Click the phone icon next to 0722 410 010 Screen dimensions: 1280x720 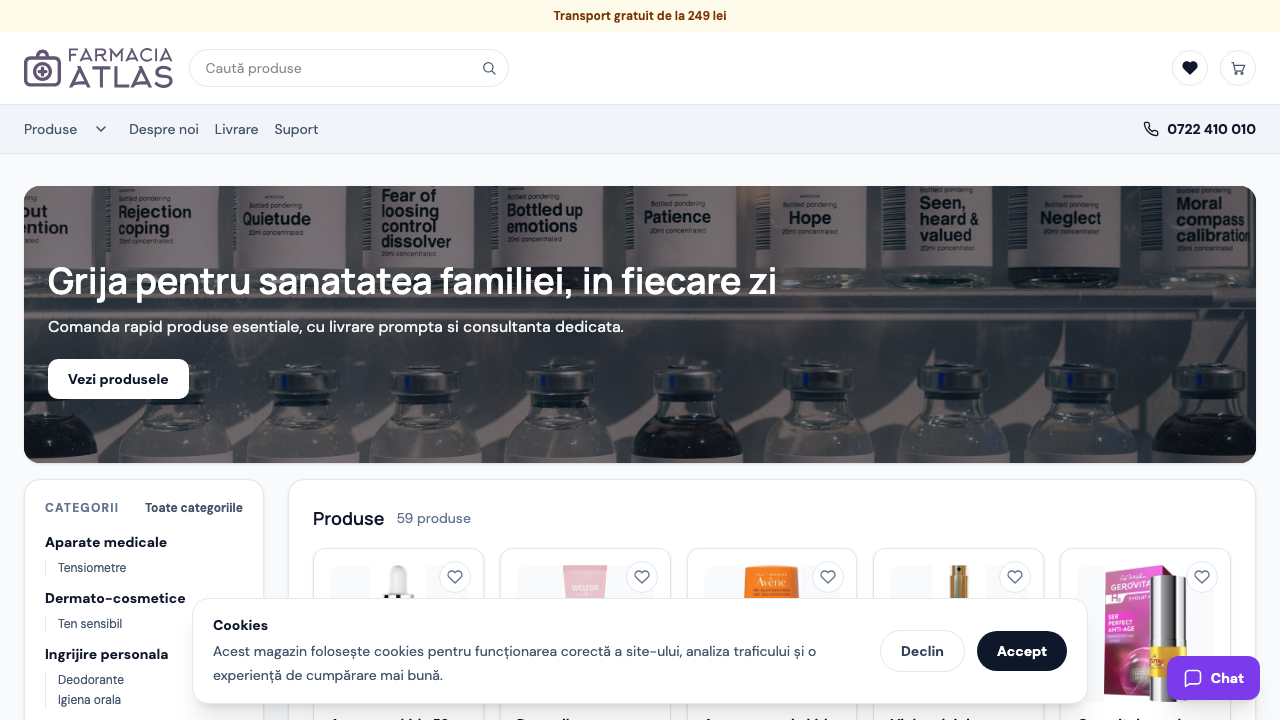pos(1150,129)
